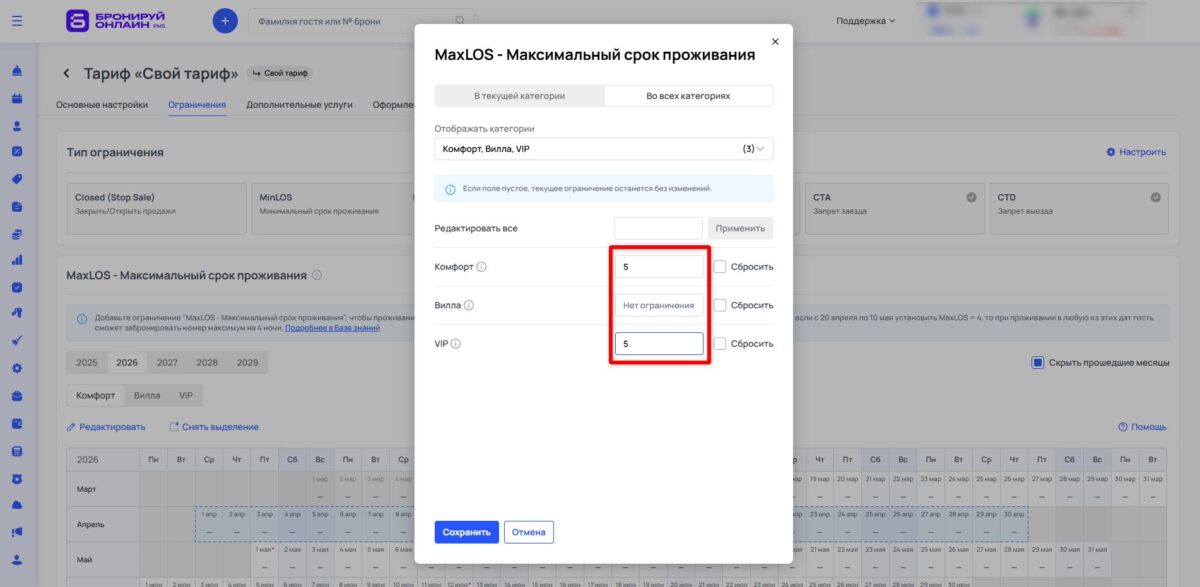Open the hamburger menu icon top left
This screenshot has height=587, width=1200.
pos(16,20)
